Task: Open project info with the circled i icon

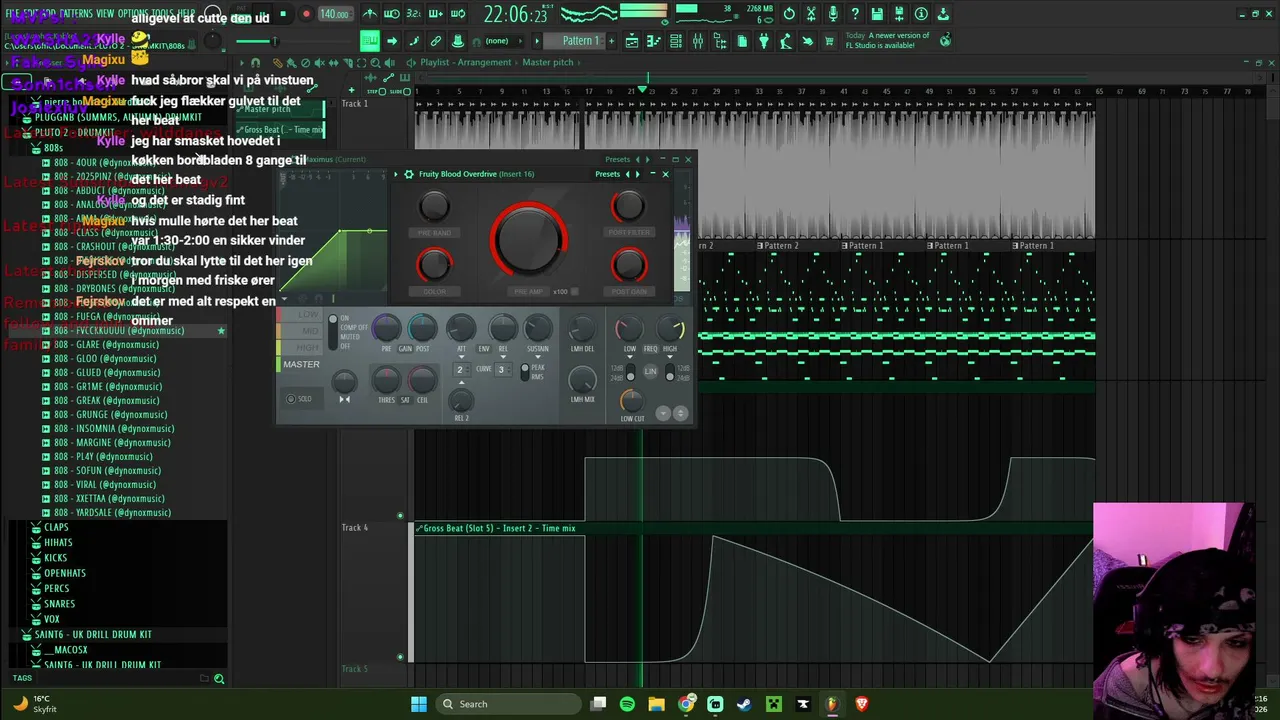Action: point(921,14)
